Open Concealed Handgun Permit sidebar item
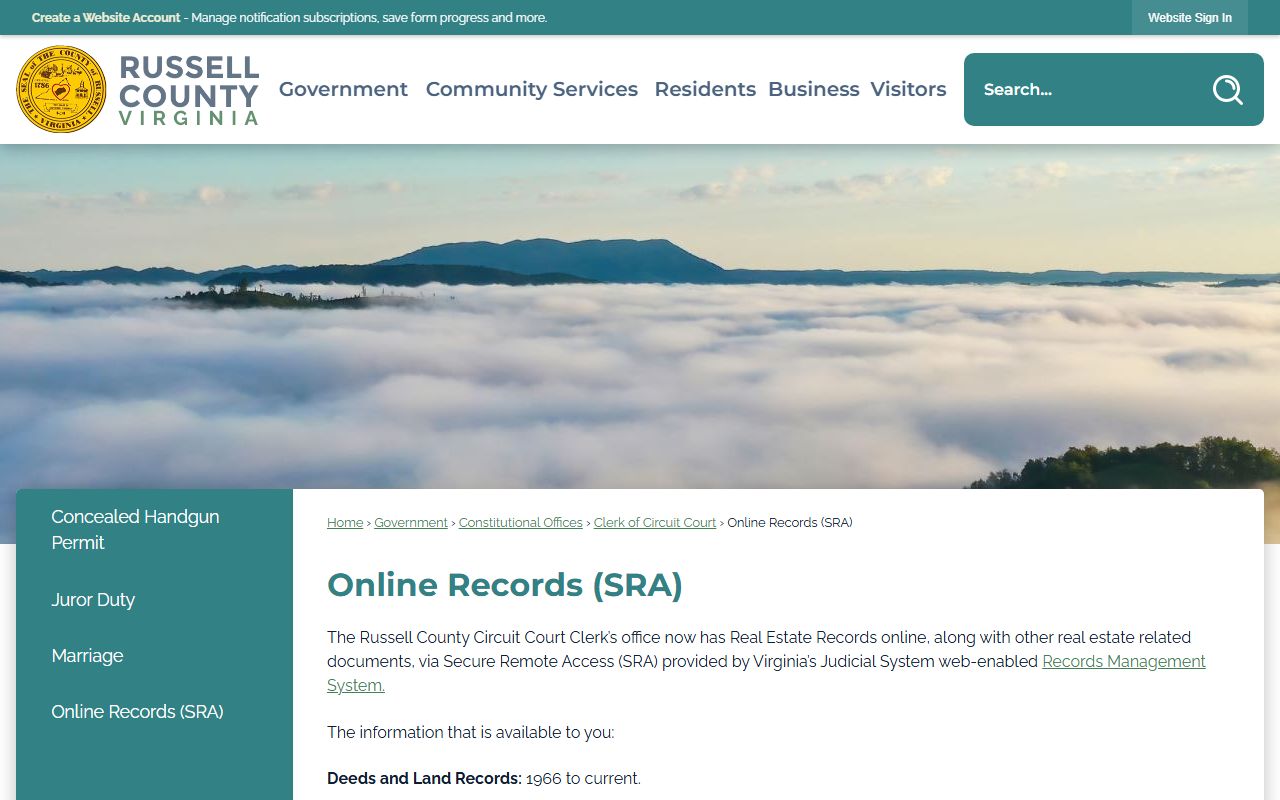 154,529
